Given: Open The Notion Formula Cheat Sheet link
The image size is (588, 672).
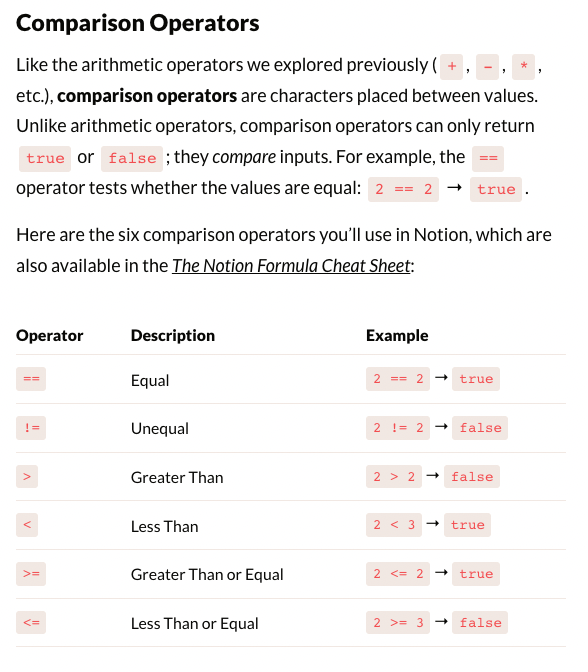Looking at the screenshot, I should [291, 266].
